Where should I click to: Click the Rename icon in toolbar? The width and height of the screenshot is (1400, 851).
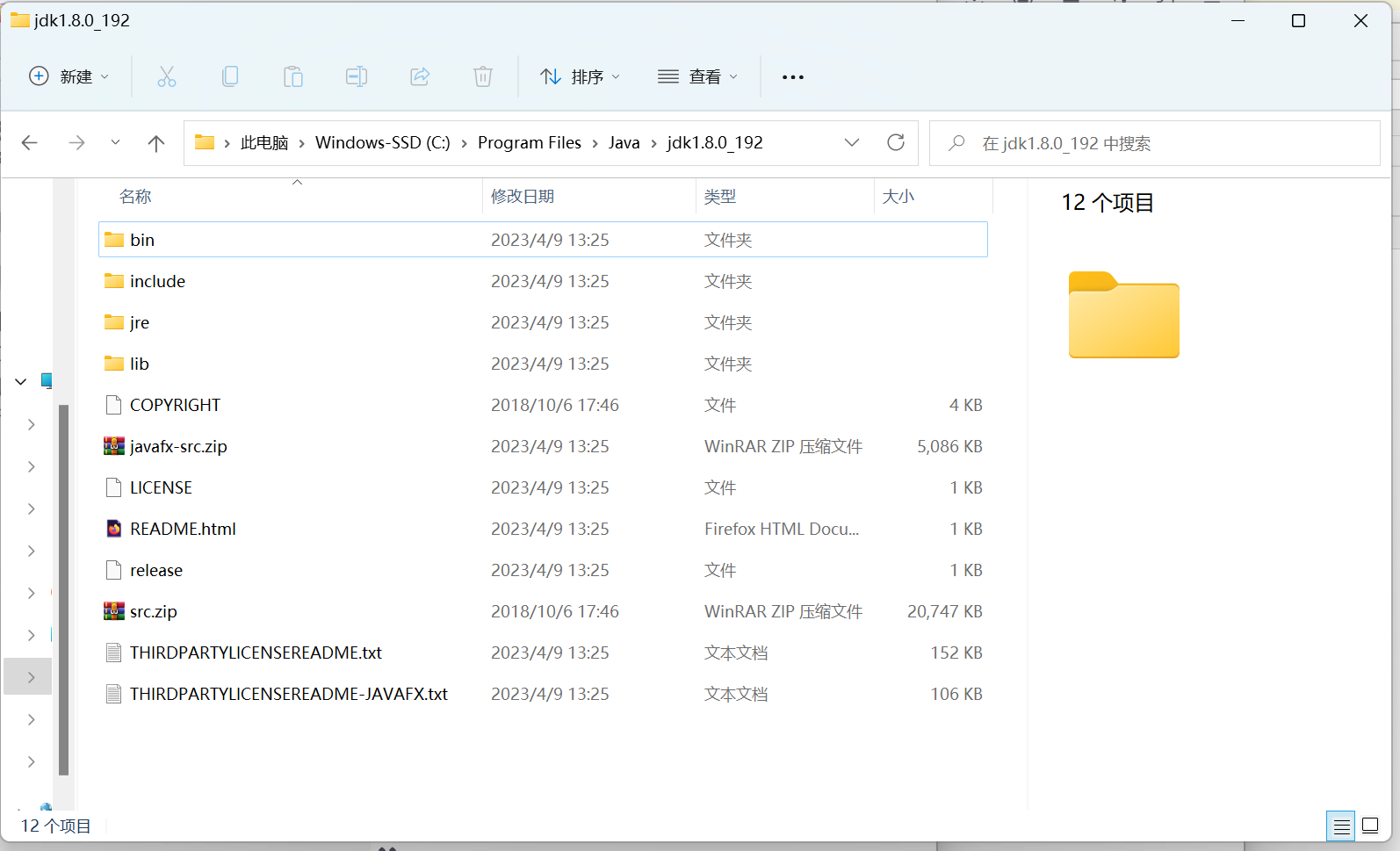pos(357,77)
